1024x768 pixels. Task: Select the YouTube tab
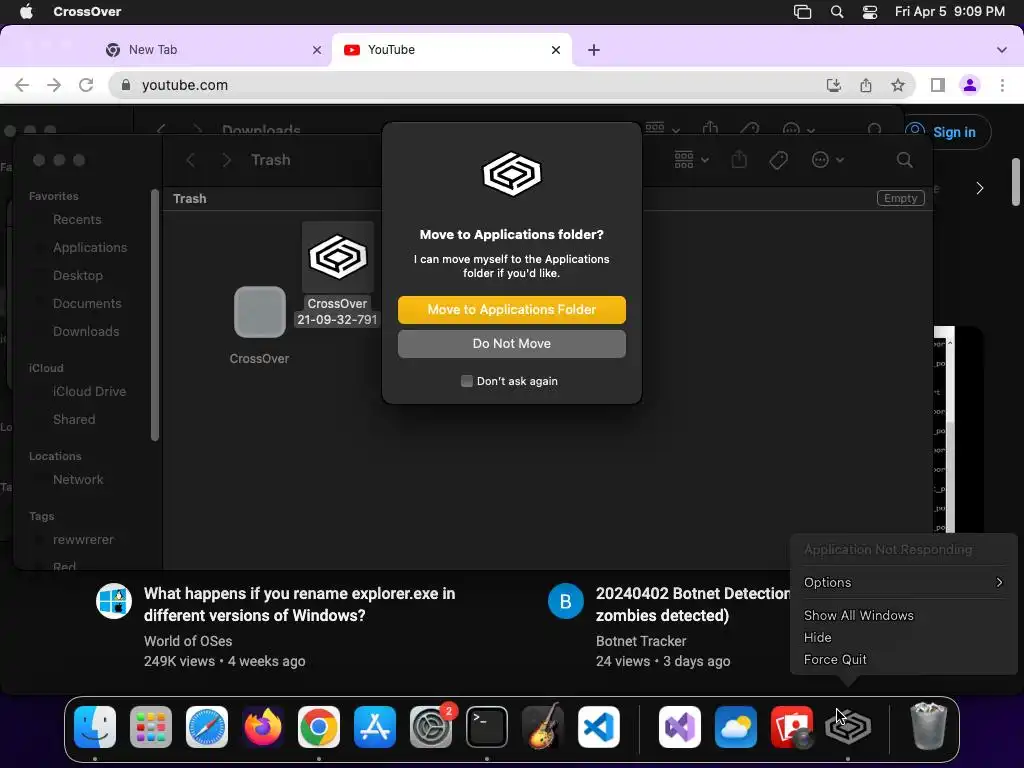[452, 50]
